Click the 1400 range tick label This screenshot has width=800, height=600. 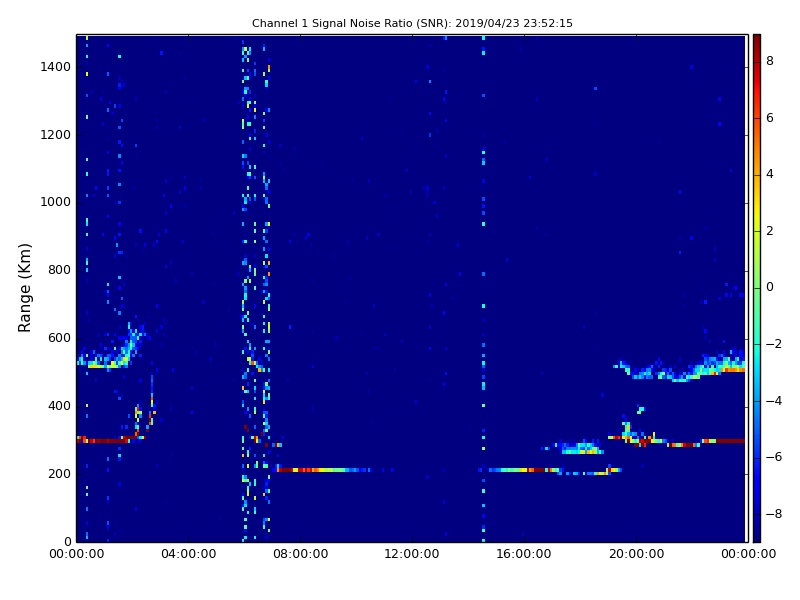56,67
